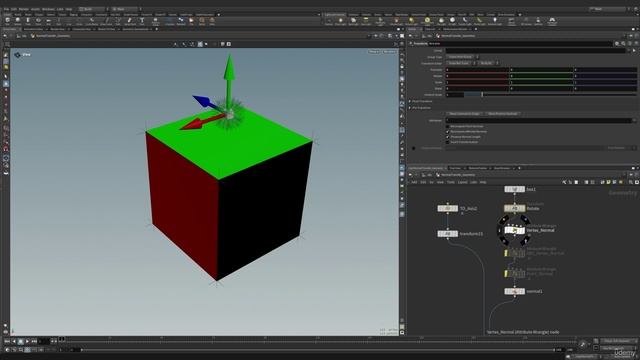Click the Attributes input field
Screen dimensions: 640x360
(x=538, y=120)
